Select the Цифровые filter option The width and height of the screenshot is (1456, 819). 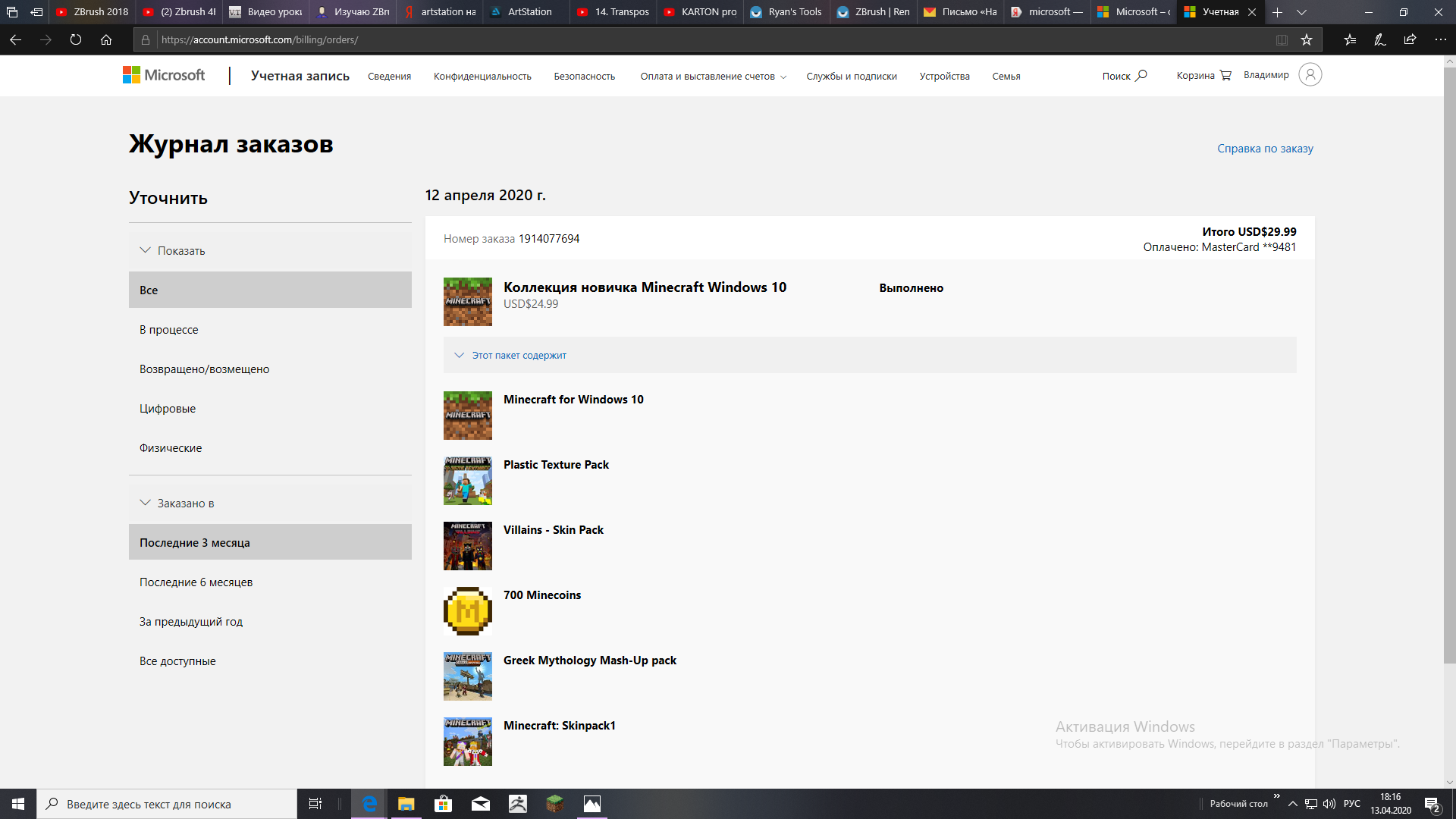click(270, 408)
